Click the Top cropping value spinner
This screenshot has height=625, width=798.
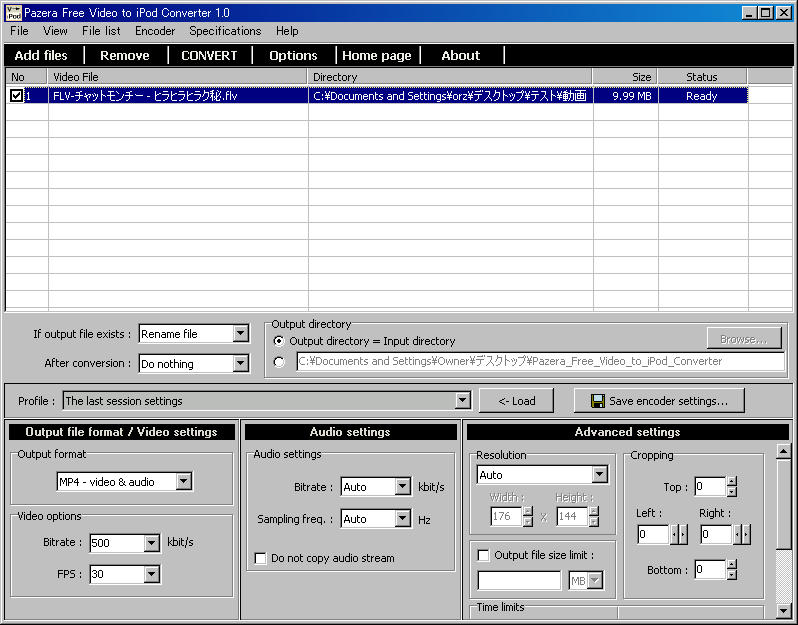point(731,487)
